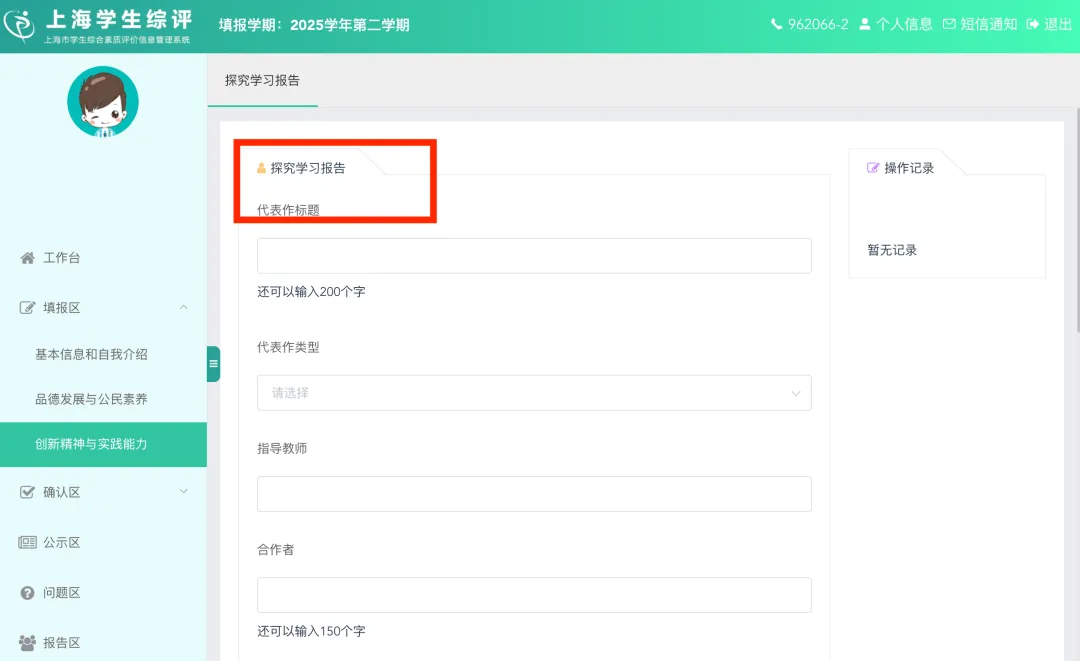Click the 退出 logout link
Viewport: 1080px width, 661px height.
pyautogui.click(x=1057, y=24)
